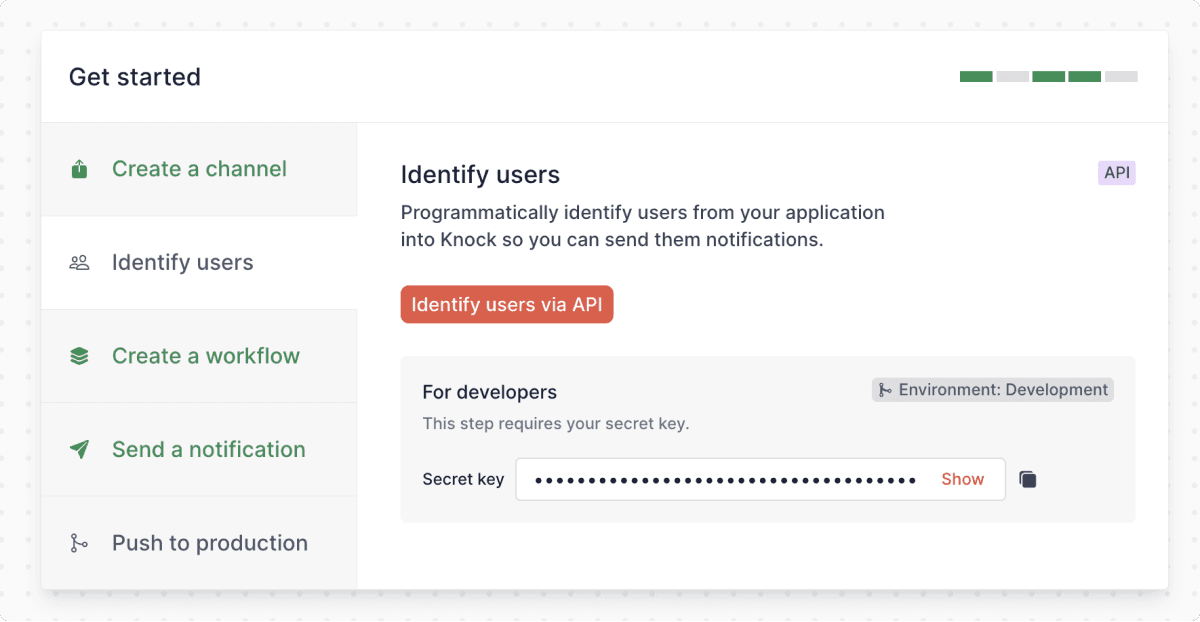The width and height of the screenshot is (1200, 622).
Task: Select the Push to production step
Action: (209, 543)
